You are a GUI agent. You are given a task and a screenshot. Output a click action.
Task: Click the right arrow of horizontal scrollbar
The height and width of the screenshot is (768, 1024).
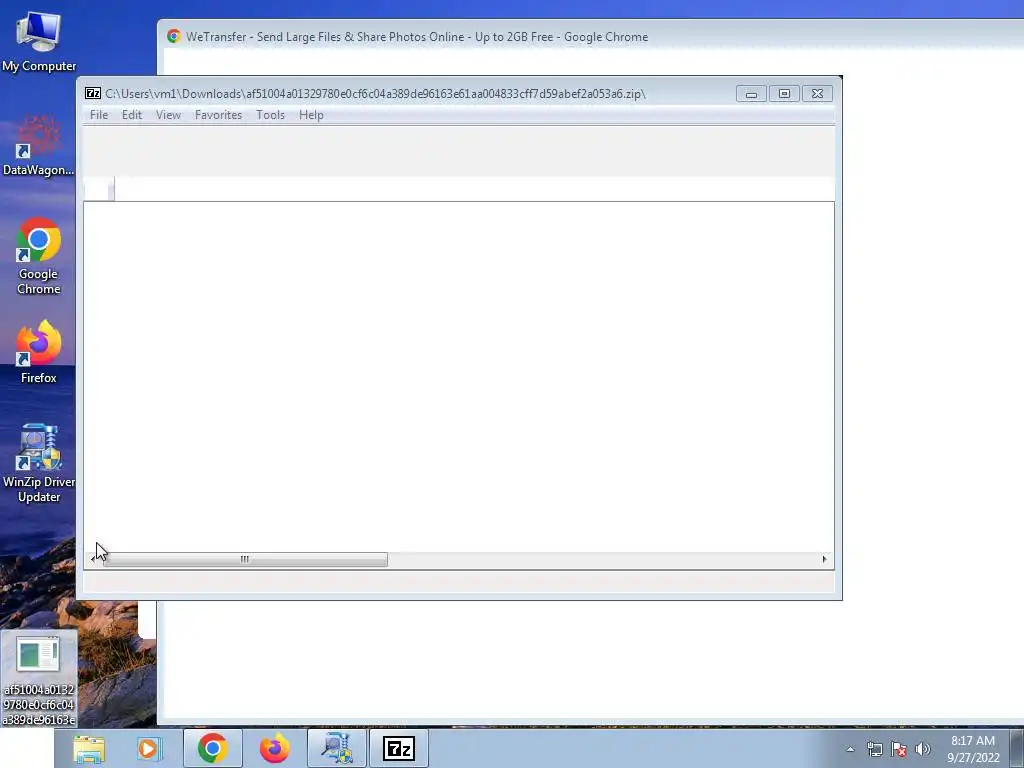[x=824, y=559]
